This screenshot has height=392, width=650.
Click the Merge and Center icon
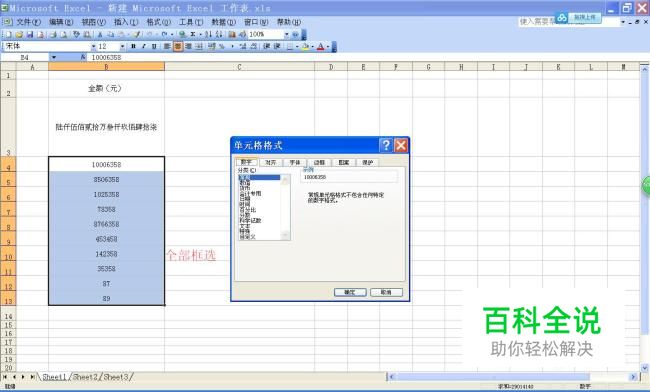(x=199, y=46)
